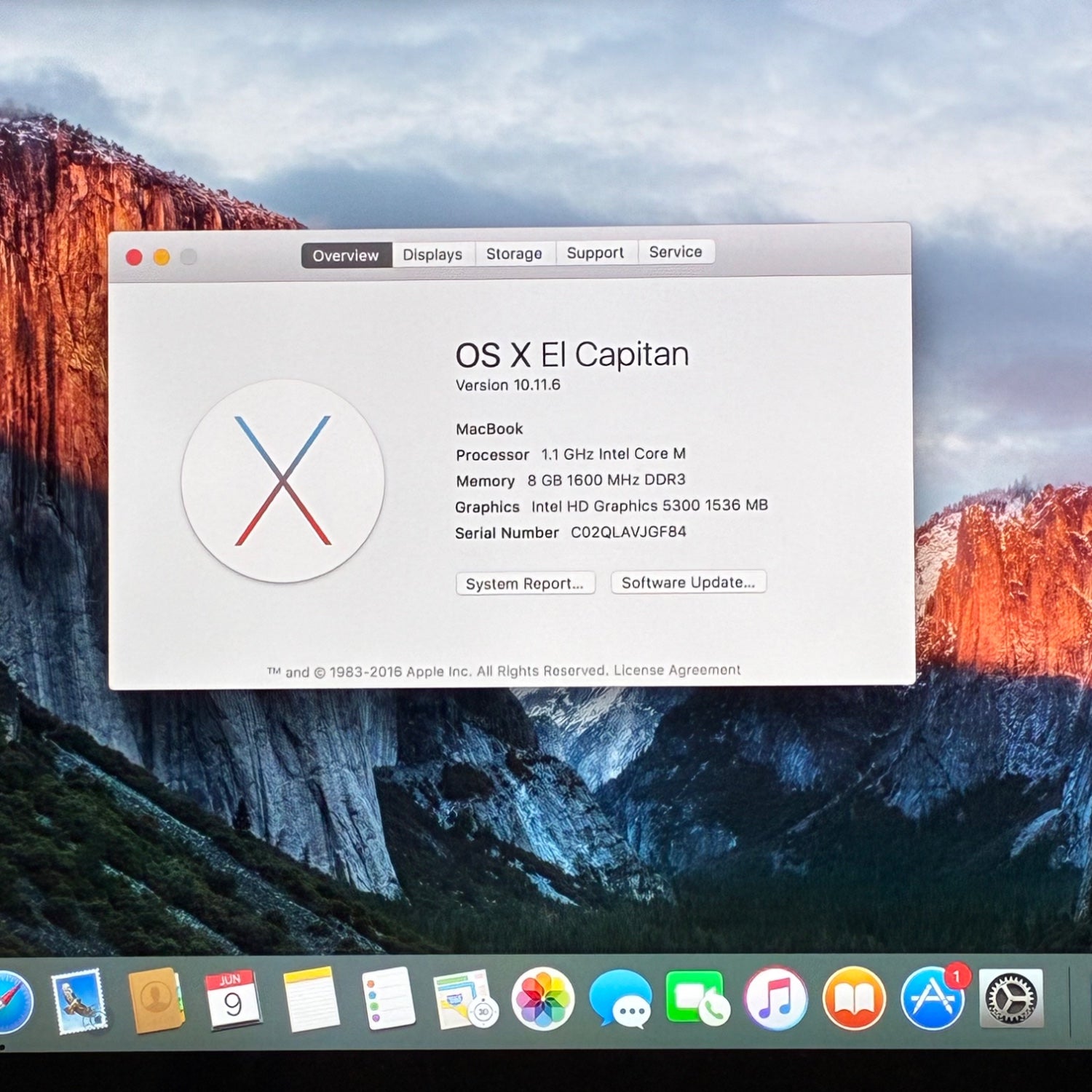
Task: Click the '1.1 GHz Intel Core M' value
Action: (613, 454)
